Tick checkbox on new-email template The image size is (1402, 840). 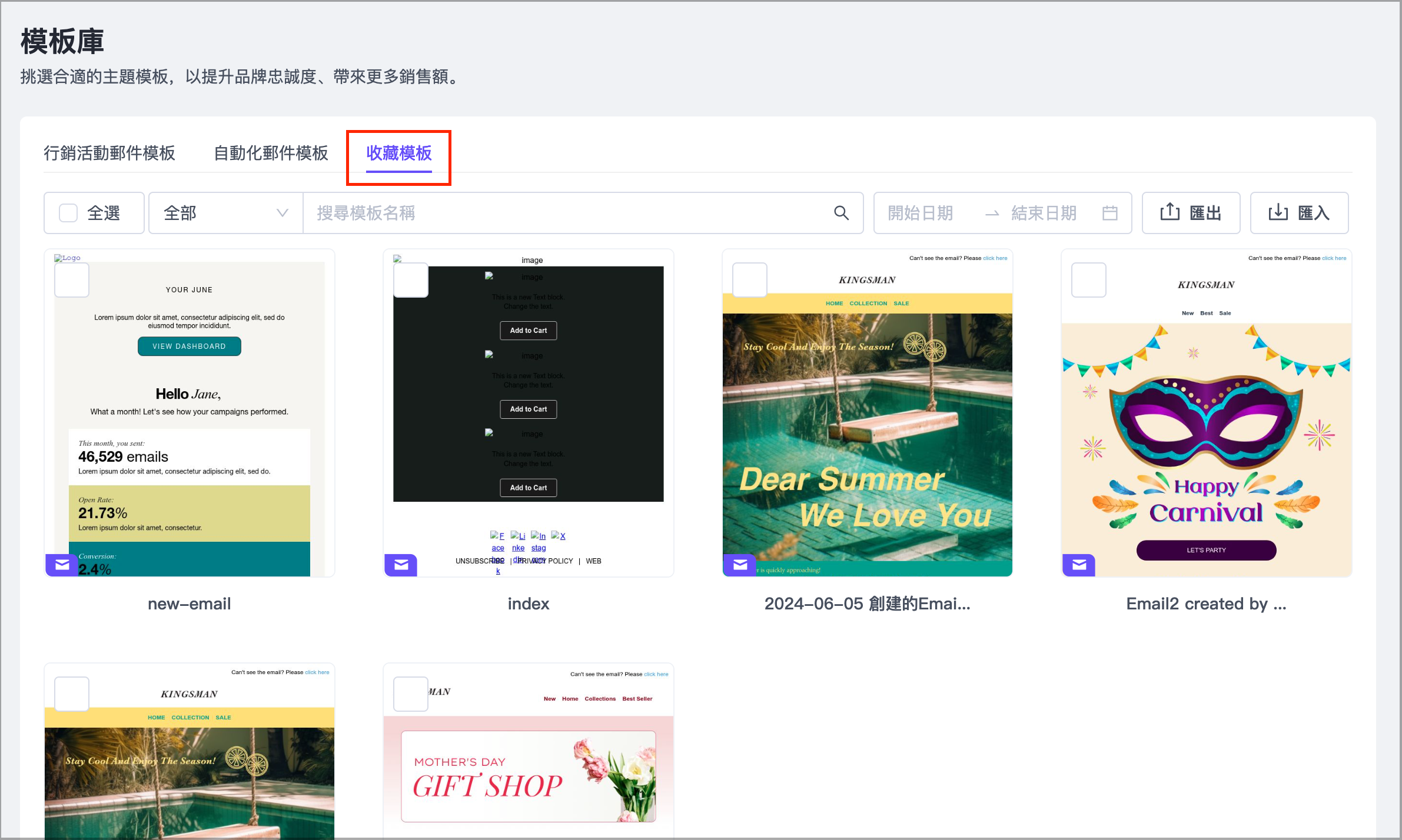click(x=72, y=280)
